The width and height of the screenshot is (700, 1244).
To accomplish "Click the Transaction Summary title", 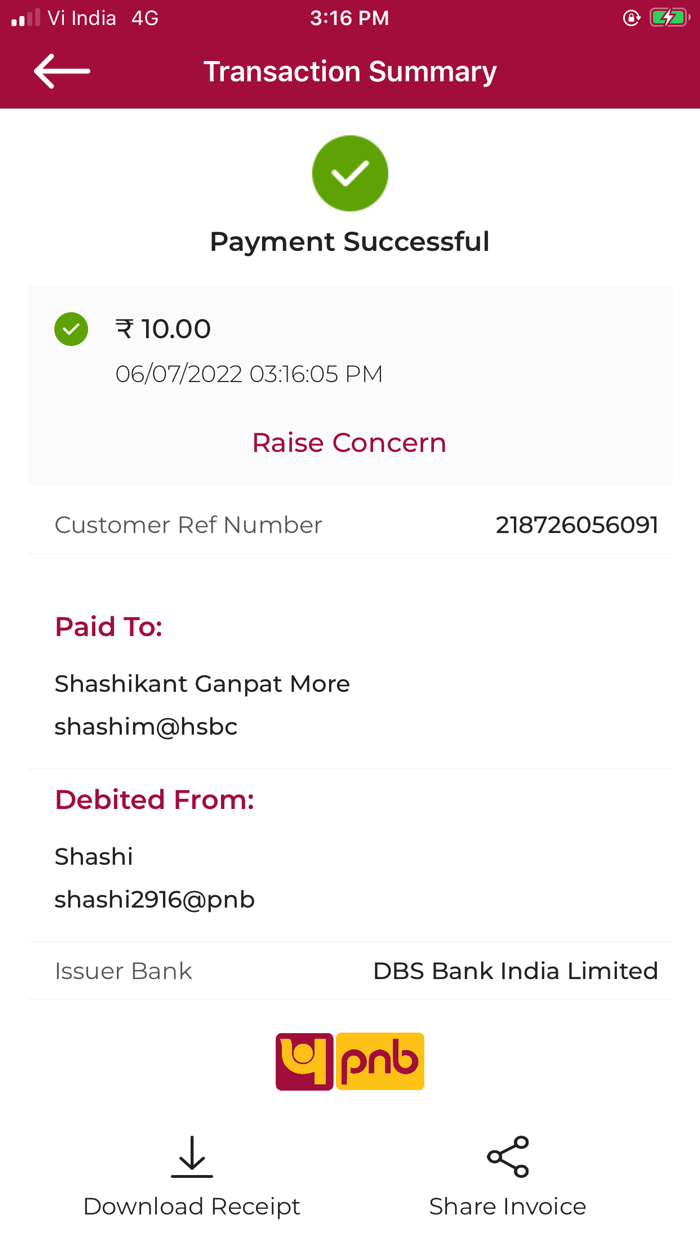I will pyautogui.click(x=349, y=71).
